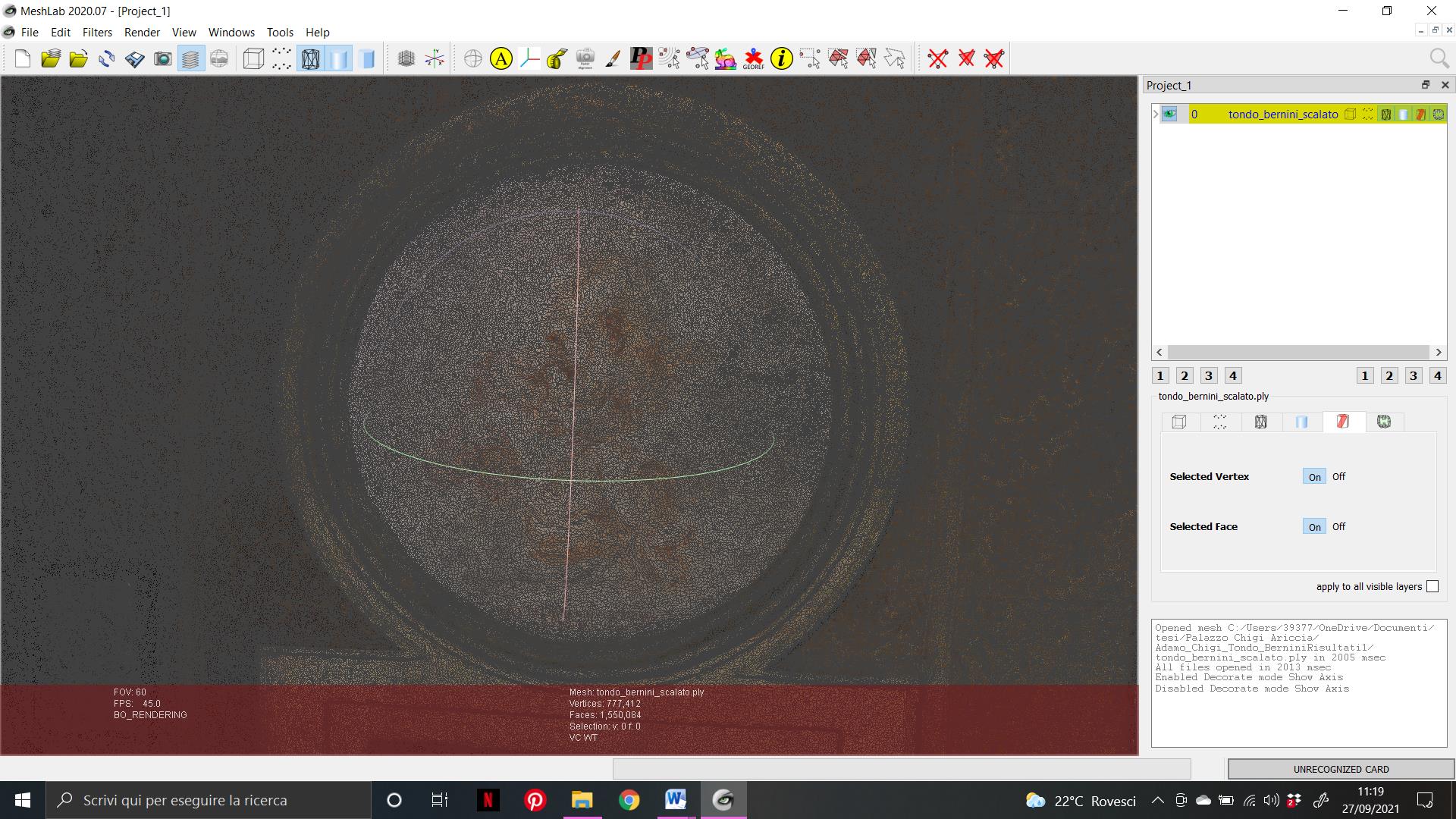The width and height of the screenshot is (1456, 819).
Task: Expand the tondo_bernini_scalato layer row
Action: tap(1156, 115)
